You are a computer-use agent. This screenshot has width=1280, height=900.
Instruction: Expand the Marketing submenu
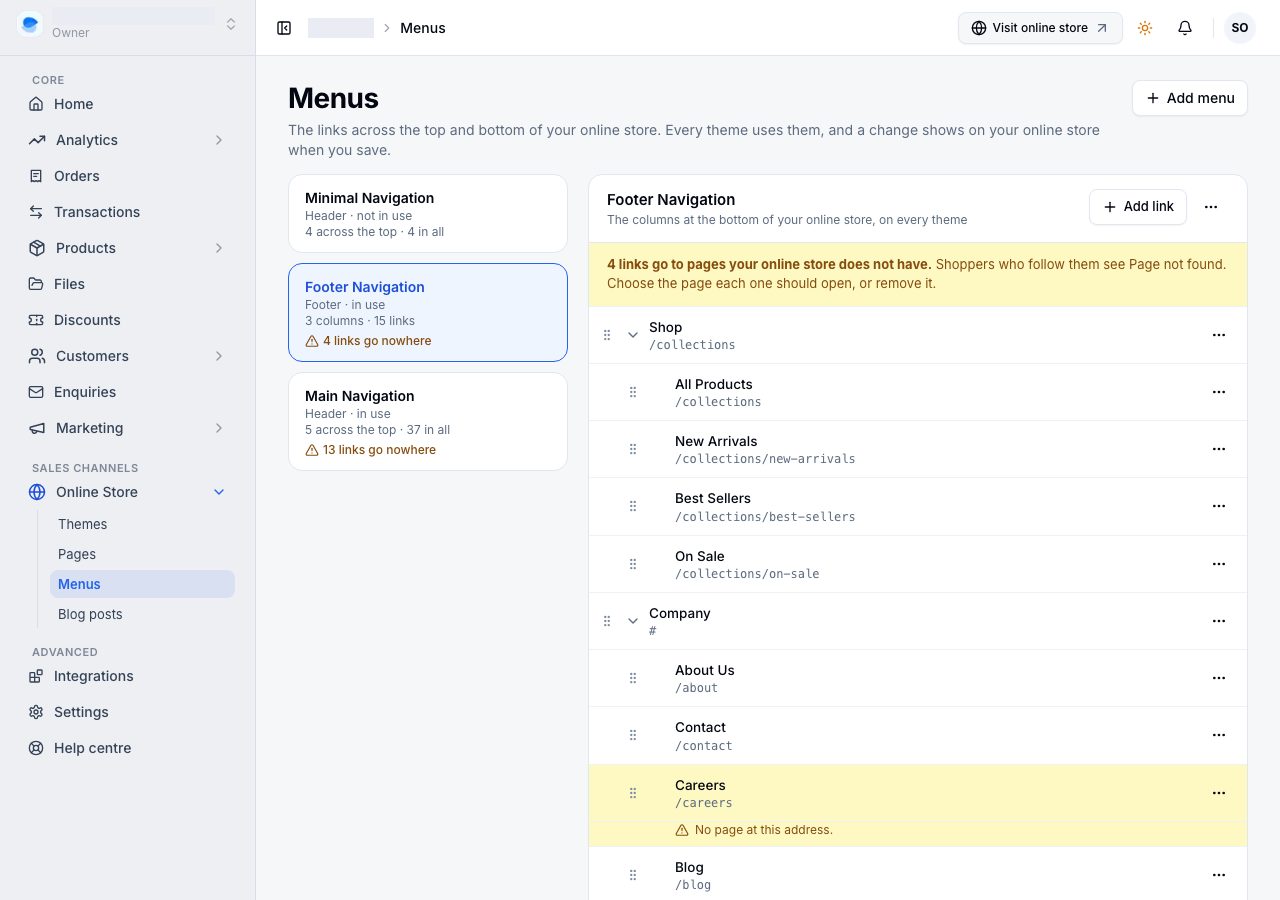[x=219, y=428]
